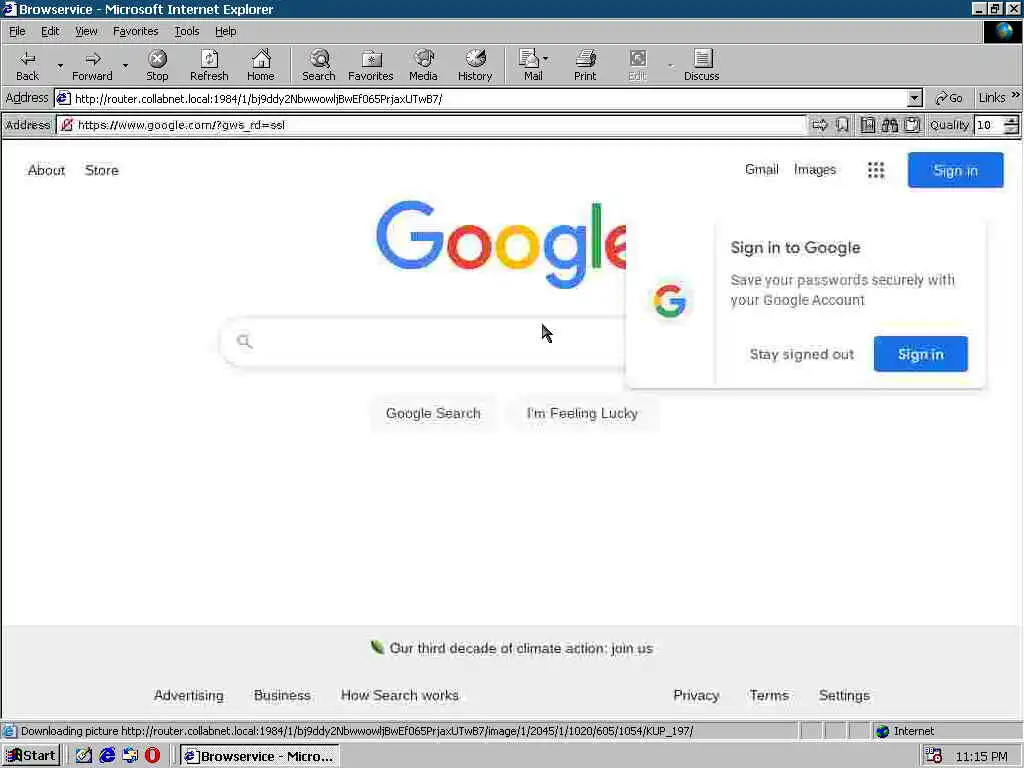The image size is (1024, 768).
Task: Open the Edit menu
Action: [50, 31]
